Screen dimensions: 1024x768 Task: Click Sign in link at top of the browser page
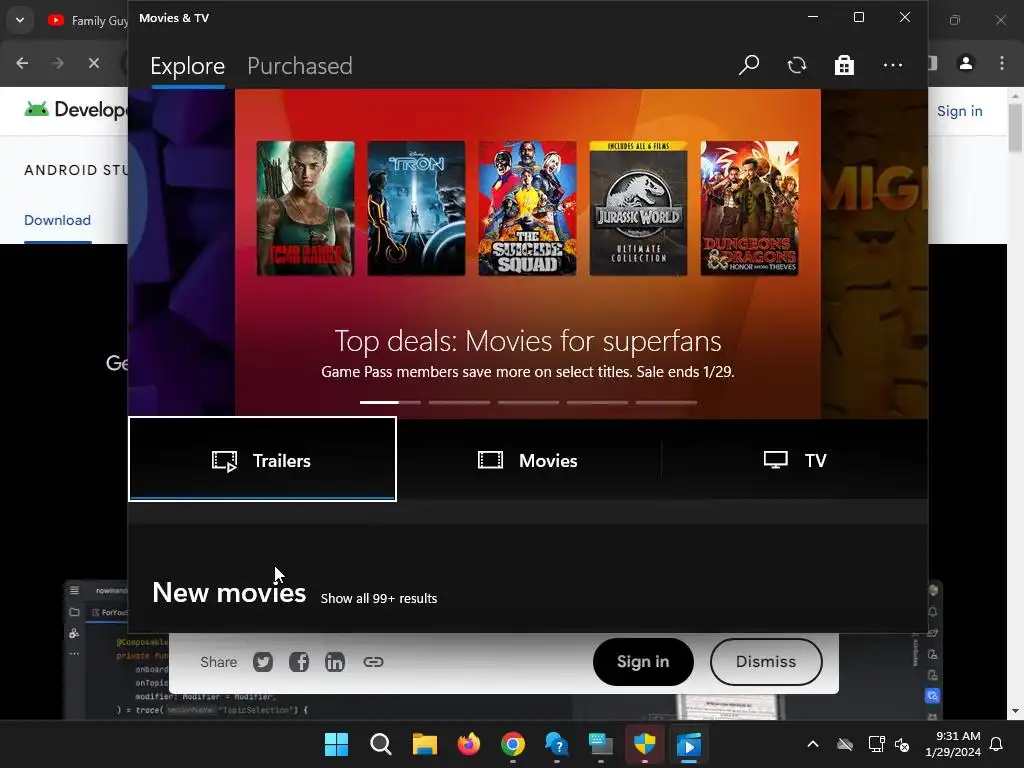coord(959,111)
